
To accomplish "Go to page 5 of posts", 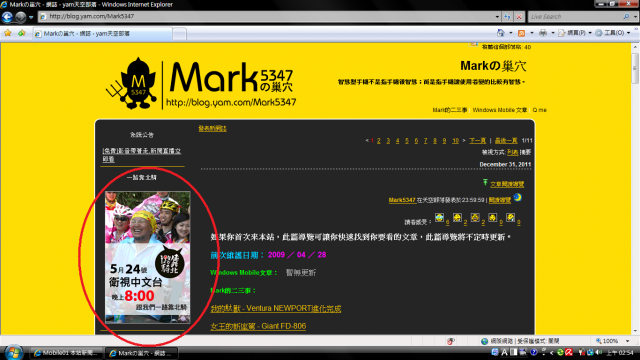I will pos(407,141).
